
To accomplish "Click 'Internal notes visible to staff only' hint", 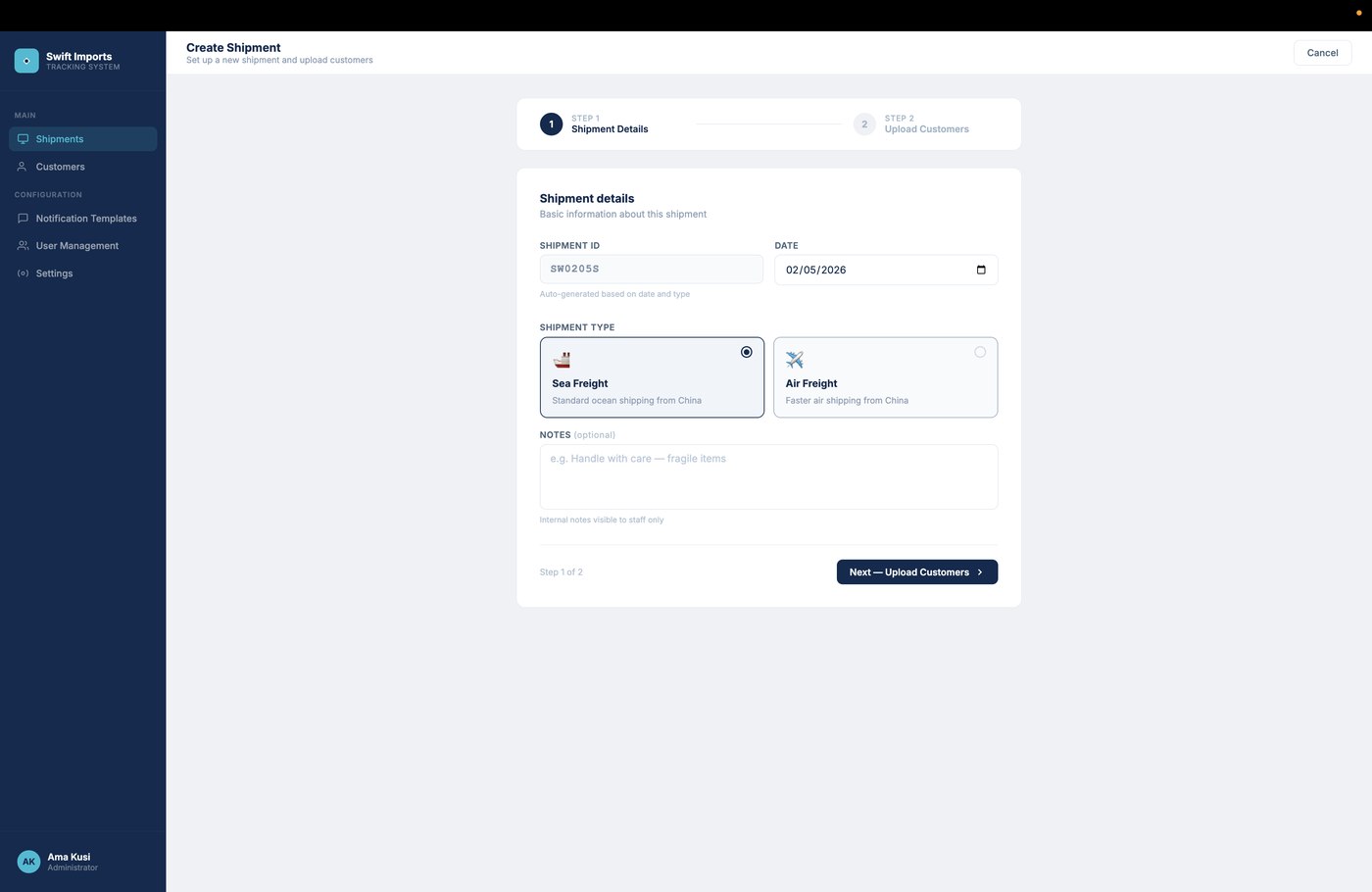I will [x=602, y=520].
